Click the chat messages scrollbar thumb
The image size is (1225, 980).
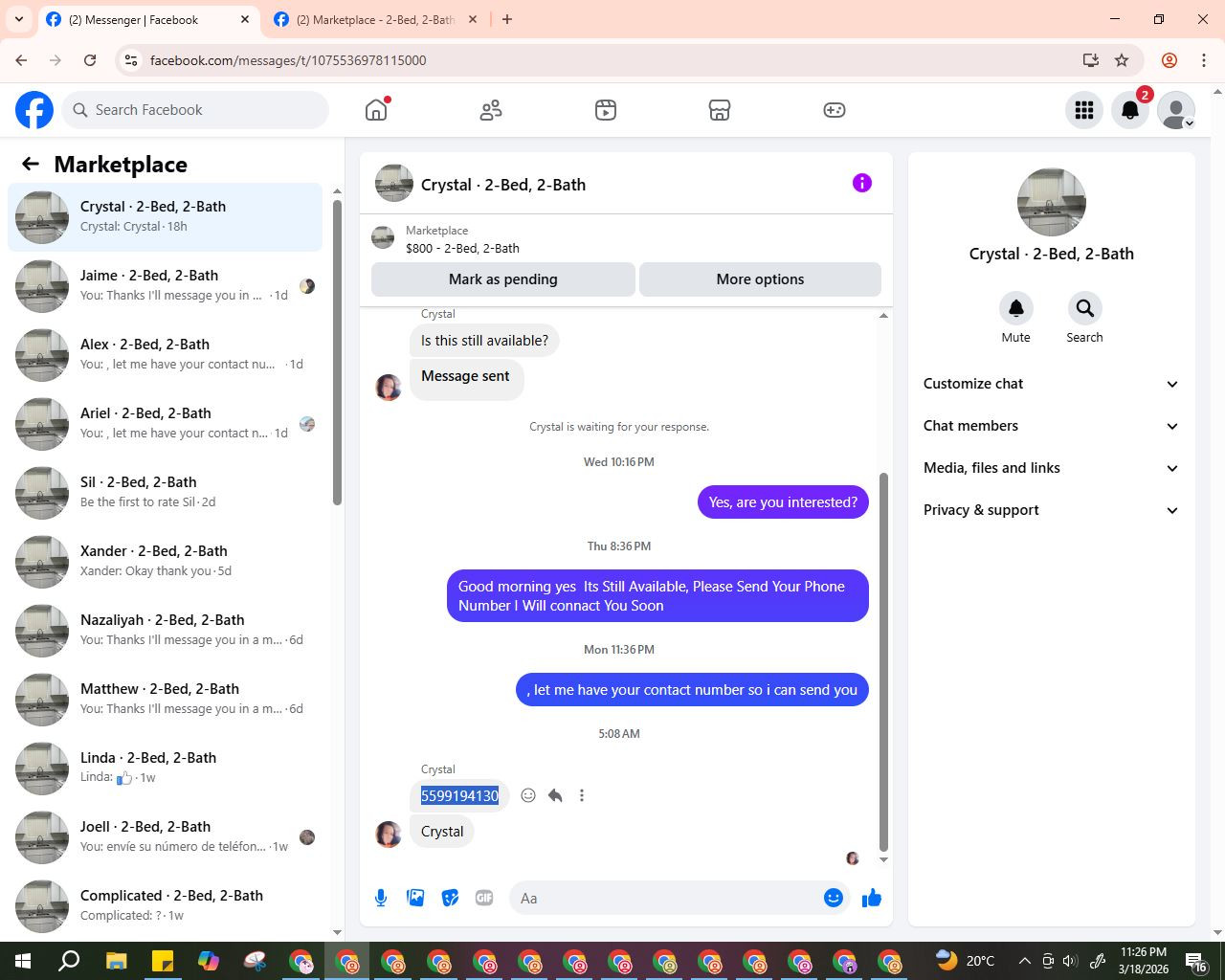pos(883,661)
